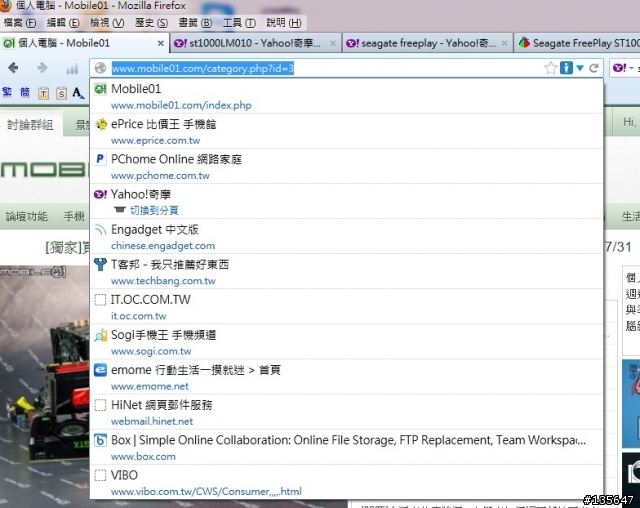
Task: Click the emome e favicon
Action: click(x=100, y=370)
